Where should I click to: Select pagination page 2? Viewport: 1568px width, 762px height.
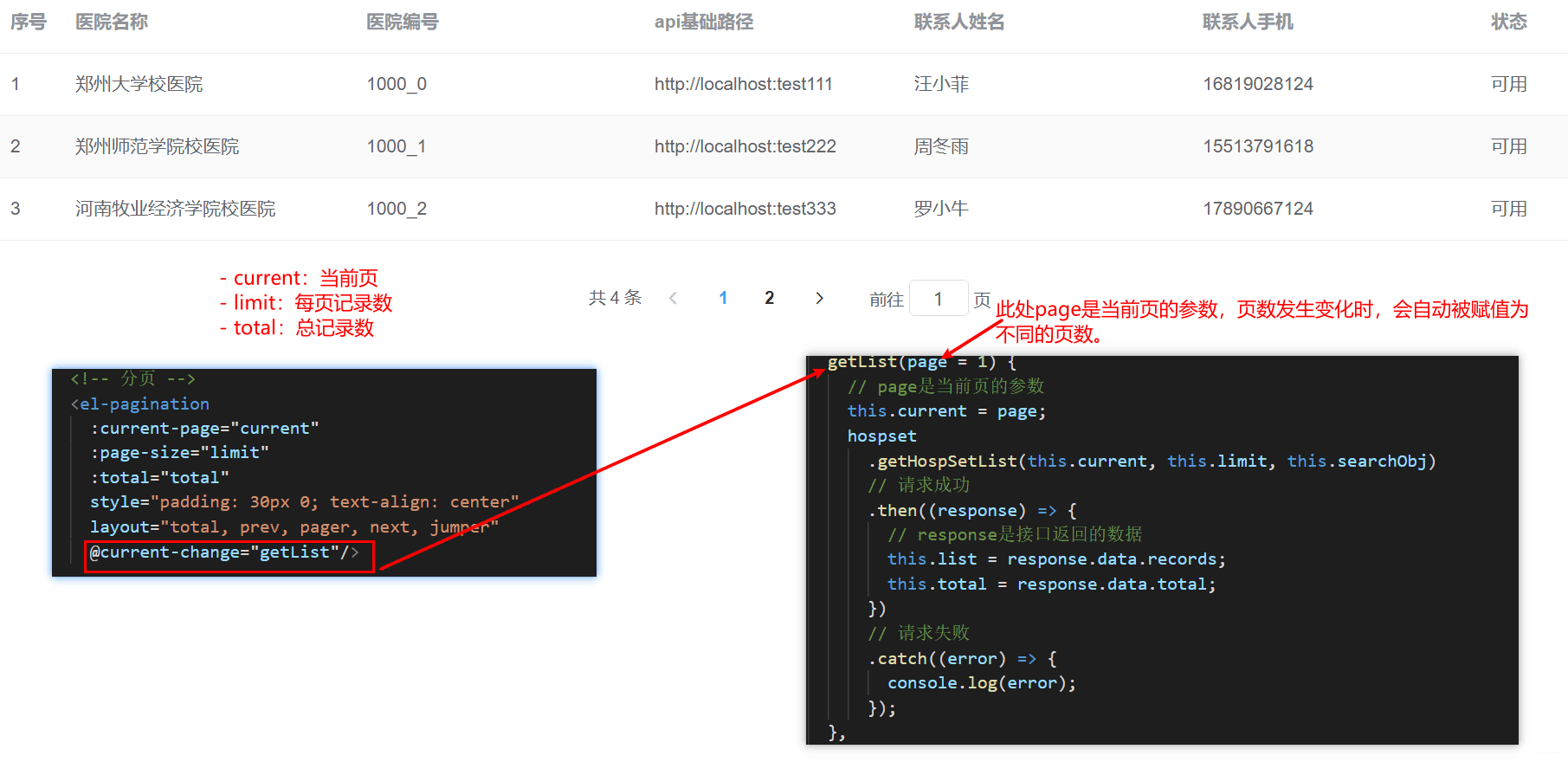pyautogui.click(x=770, y=298)
